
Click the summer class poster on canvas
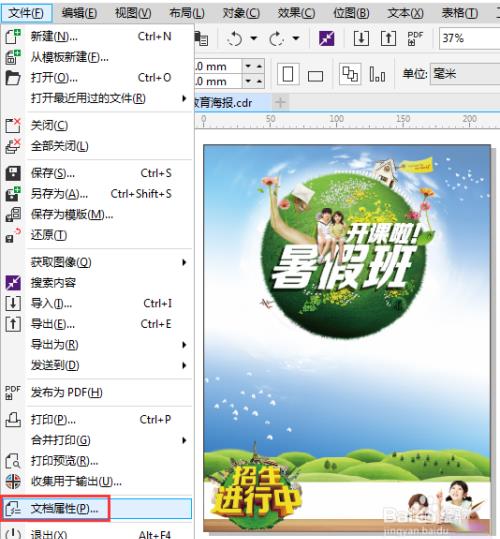tap(347, 338)
